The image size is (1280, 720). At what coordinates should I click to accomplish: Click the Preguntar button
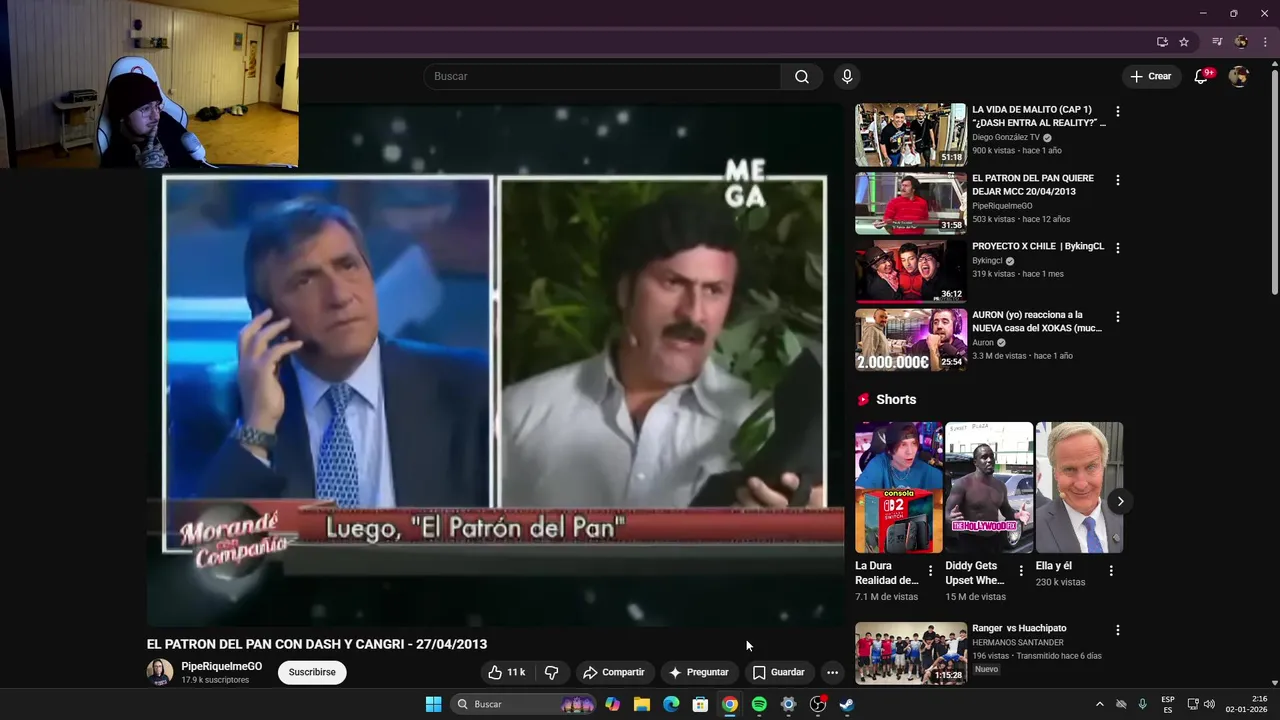699,673
